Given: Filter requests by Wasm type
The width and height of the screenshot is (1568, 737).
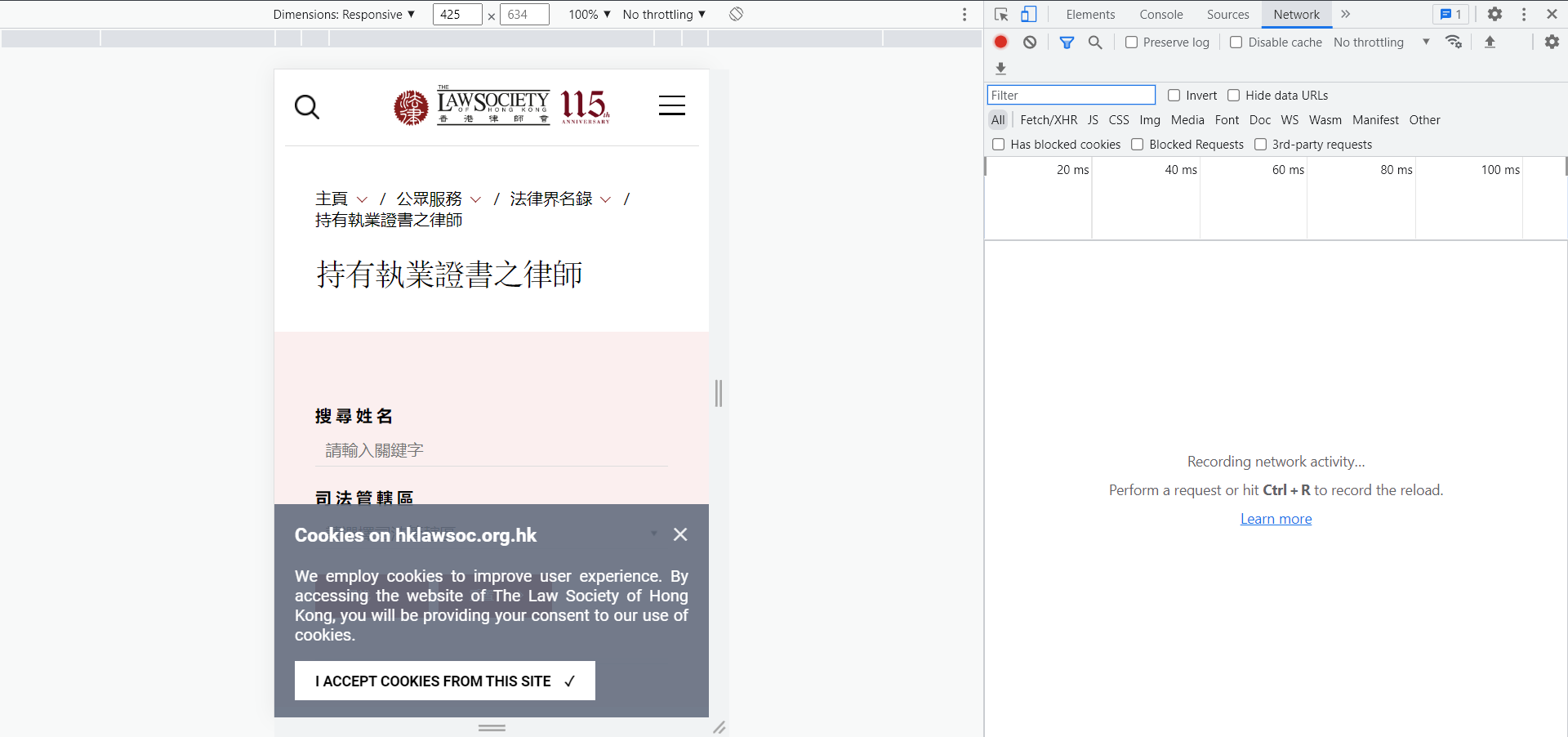Looking at the screenshot, I should click(1325, 119).
